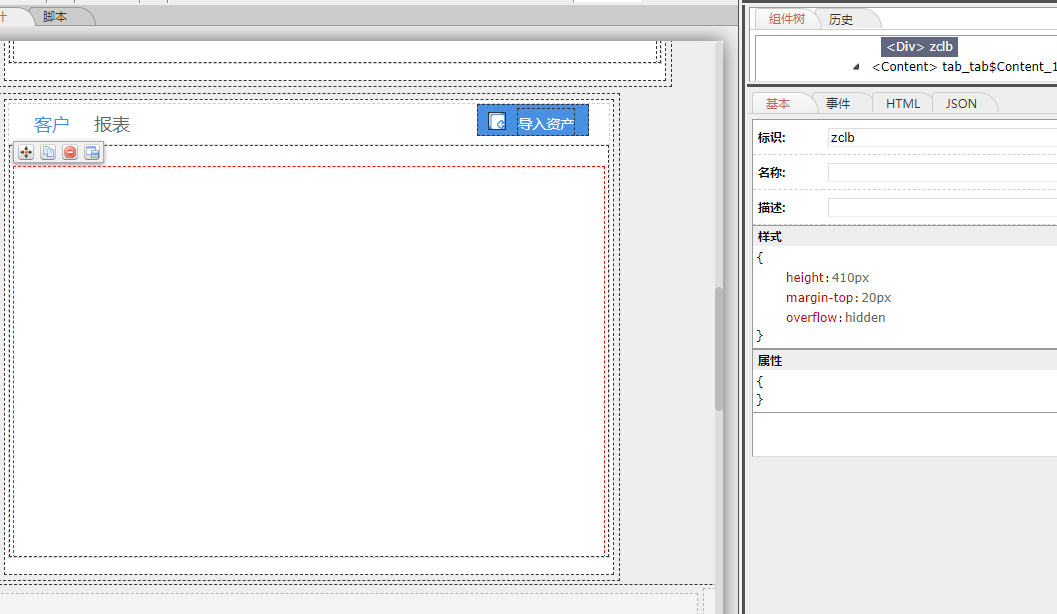Click the select parent container icon

point(92,152)
